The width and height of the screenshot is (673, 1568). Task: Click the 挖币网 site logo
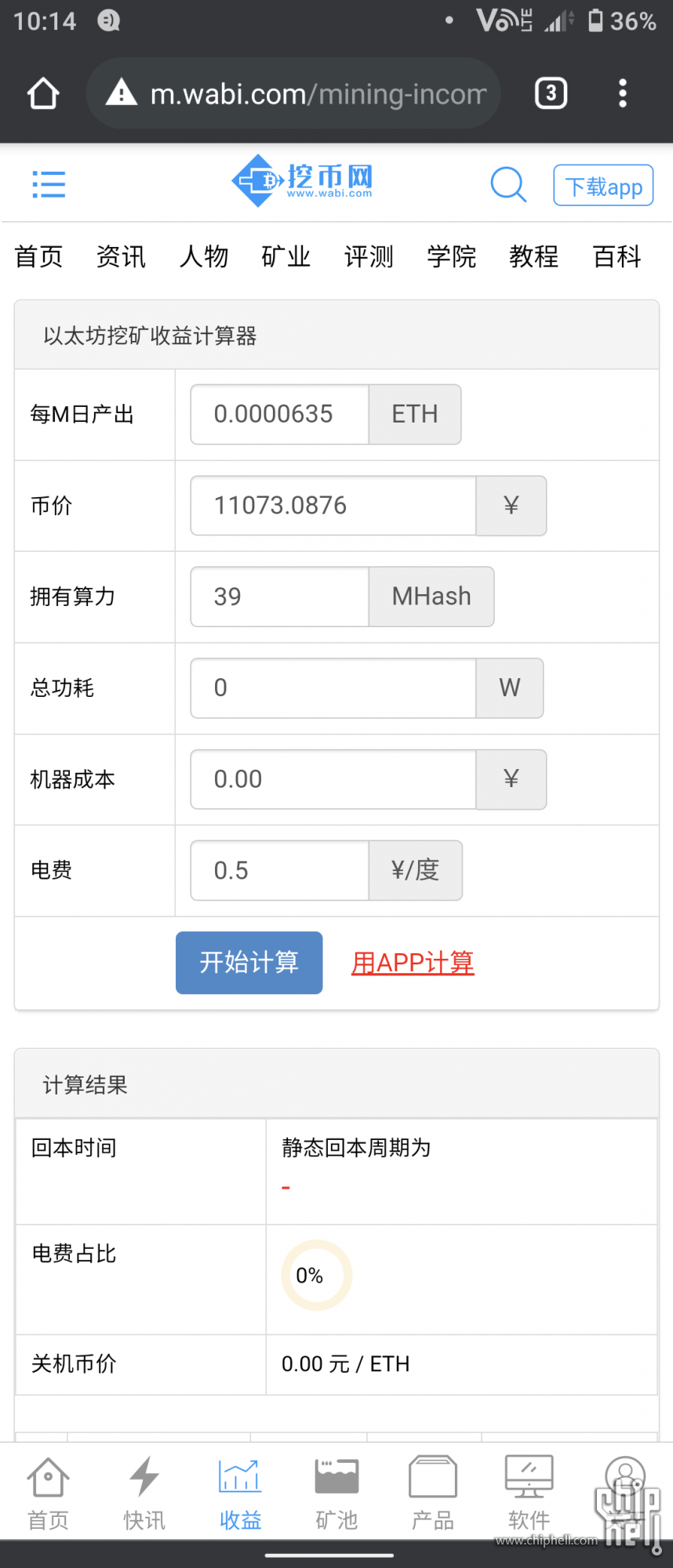pyautogui.click(x=302, y=181)
